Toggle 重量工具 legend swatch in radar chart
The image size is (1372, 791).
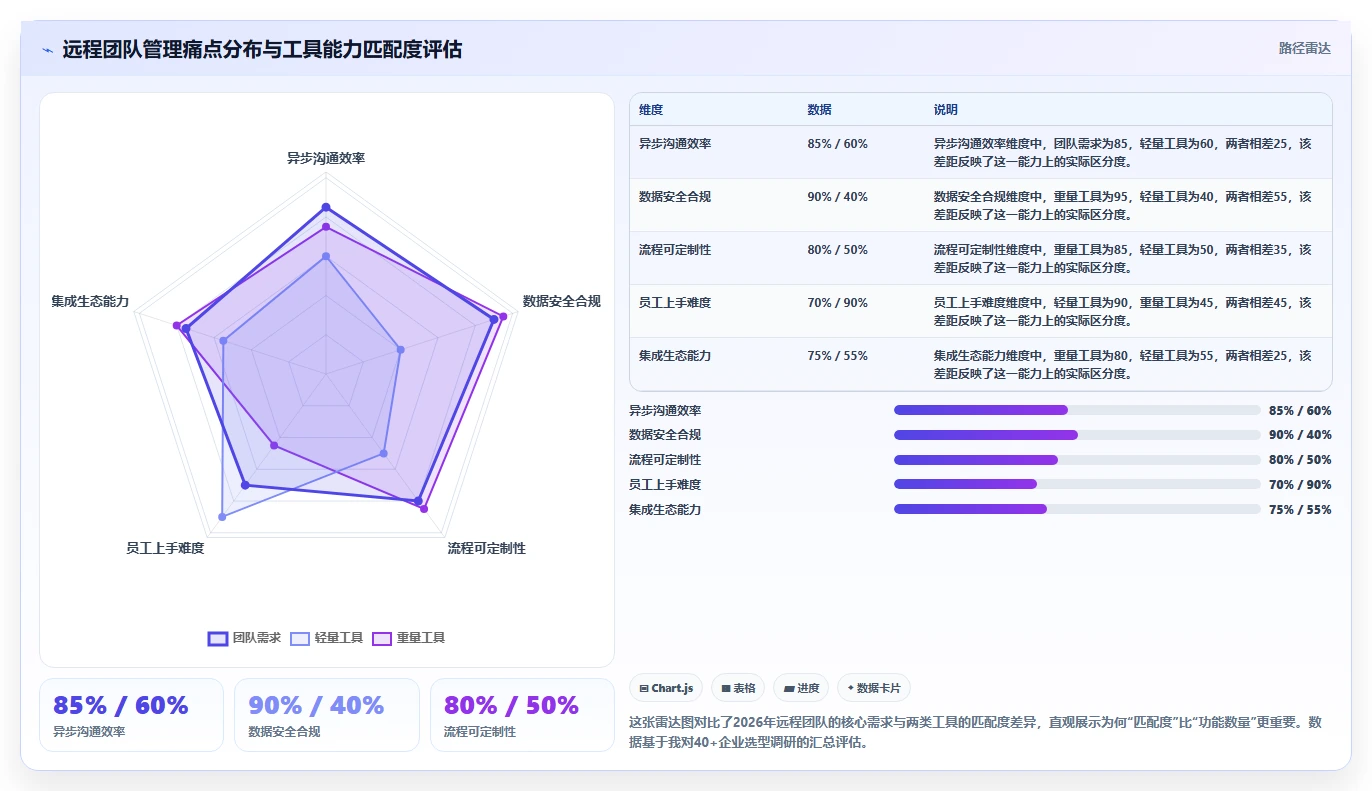pos(382,638)
